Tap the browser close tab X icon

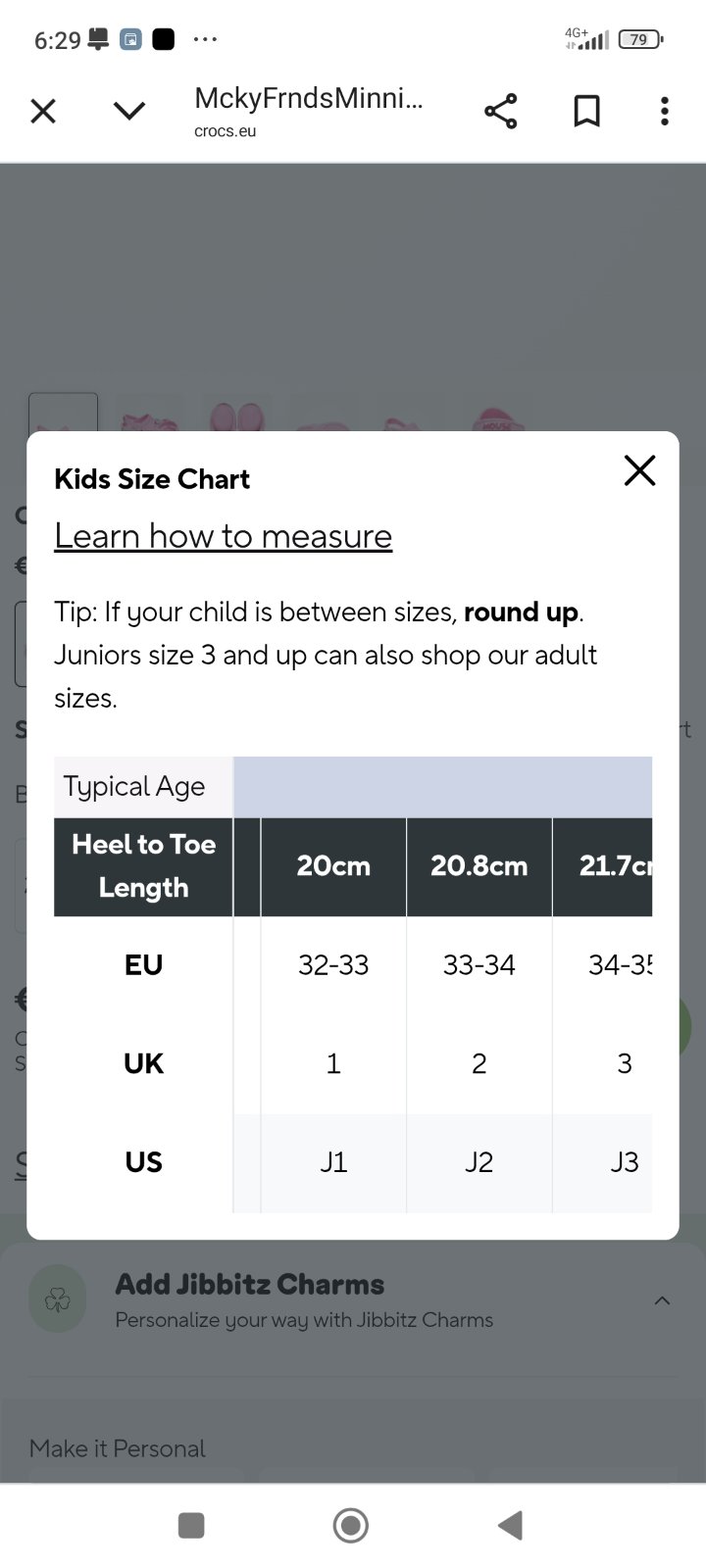tap(43, 111)
